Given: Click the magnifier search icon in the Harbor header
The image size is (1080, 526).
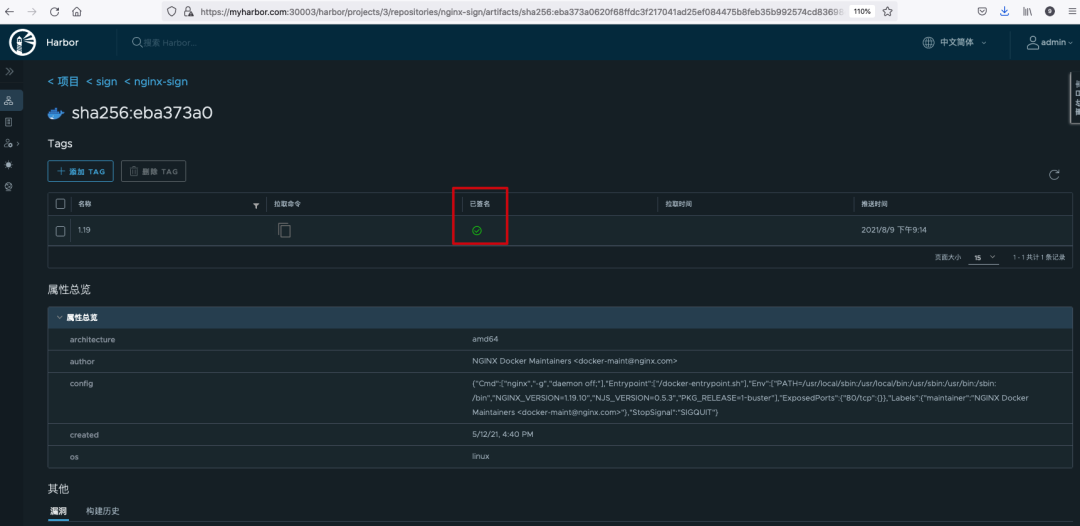Looking at the screenshot, I should coord(137,43).
